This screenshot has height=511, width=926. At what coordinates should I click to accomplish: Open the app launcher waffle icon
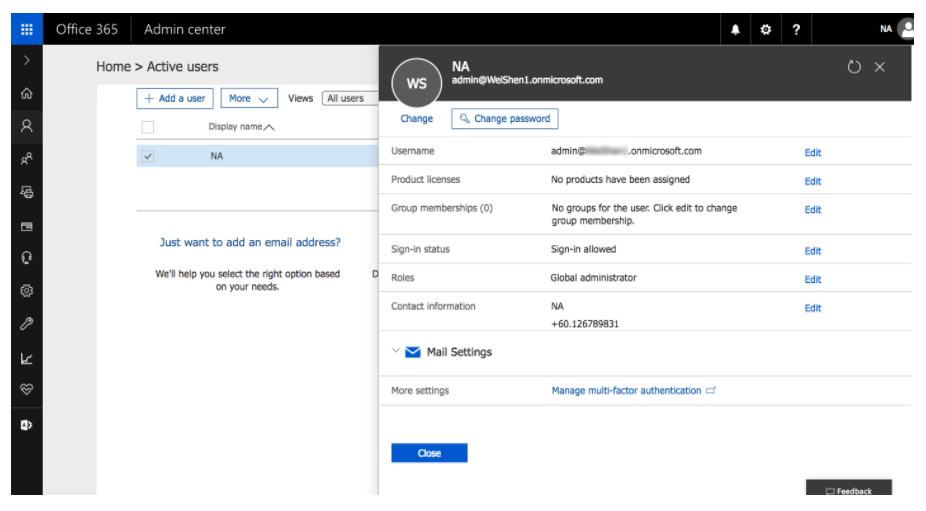coord(27,29)
